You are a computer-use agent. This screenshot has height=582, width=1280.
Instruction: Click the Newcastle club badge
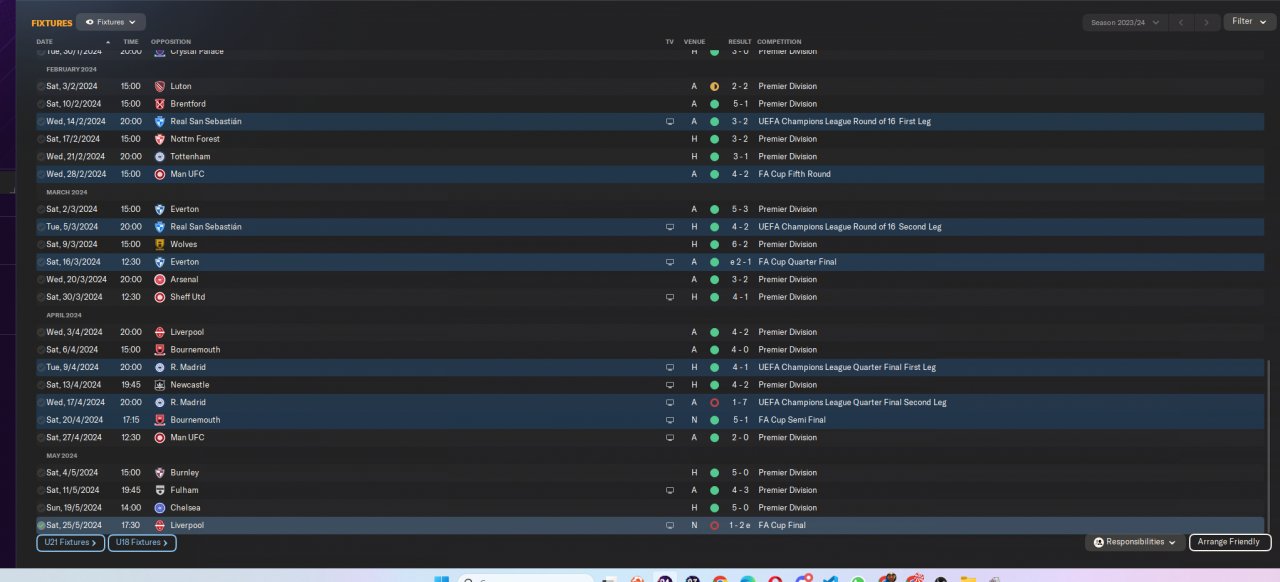pyautogui.click(x=160, y=385)
